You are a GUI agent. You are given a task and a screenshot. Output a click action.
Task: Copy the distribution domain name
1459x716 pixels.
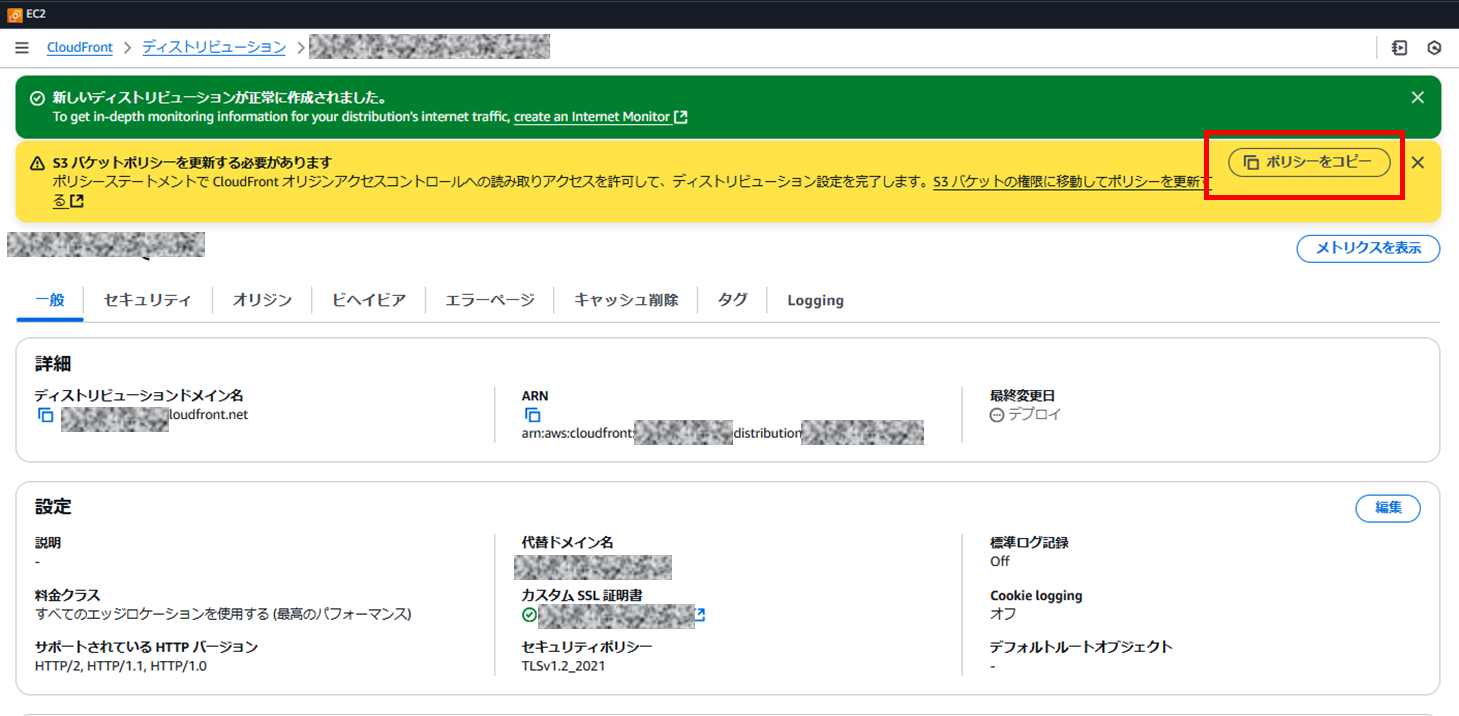[45, 414]
